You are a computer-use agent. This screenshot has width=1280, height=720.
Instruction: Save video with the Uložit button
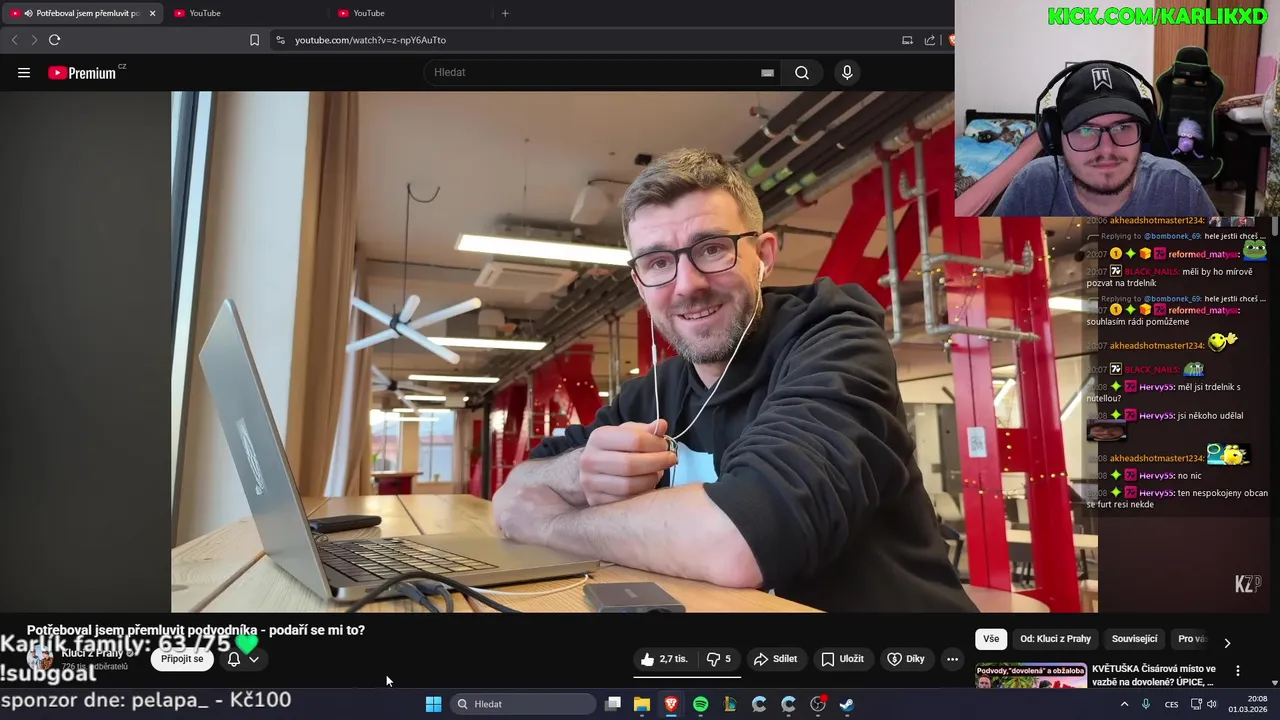(842, 659)
